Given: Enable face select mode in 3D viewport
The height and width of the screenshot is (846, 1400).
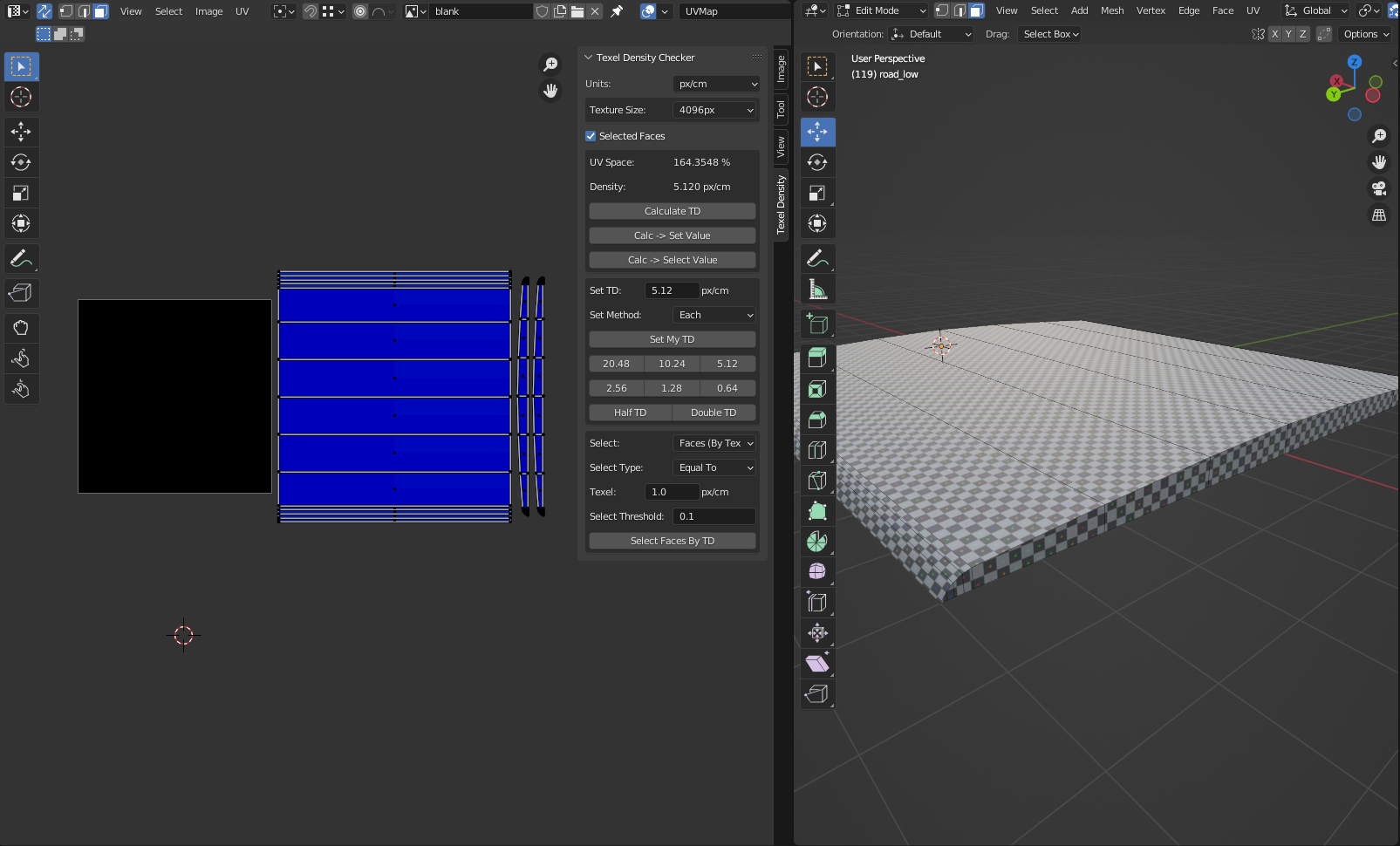Looking at the screenshot, I should [976, 10].
